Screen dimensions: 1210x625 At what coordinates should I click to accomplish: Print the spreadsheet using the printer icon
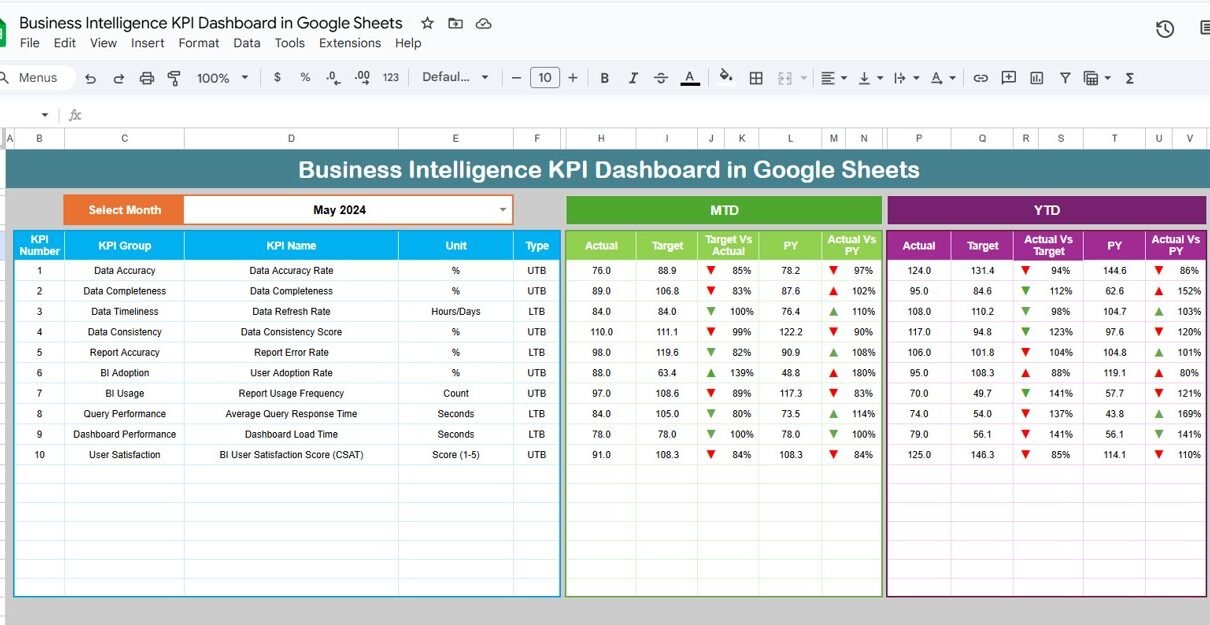pyautogui.click(x=147, y=78)
